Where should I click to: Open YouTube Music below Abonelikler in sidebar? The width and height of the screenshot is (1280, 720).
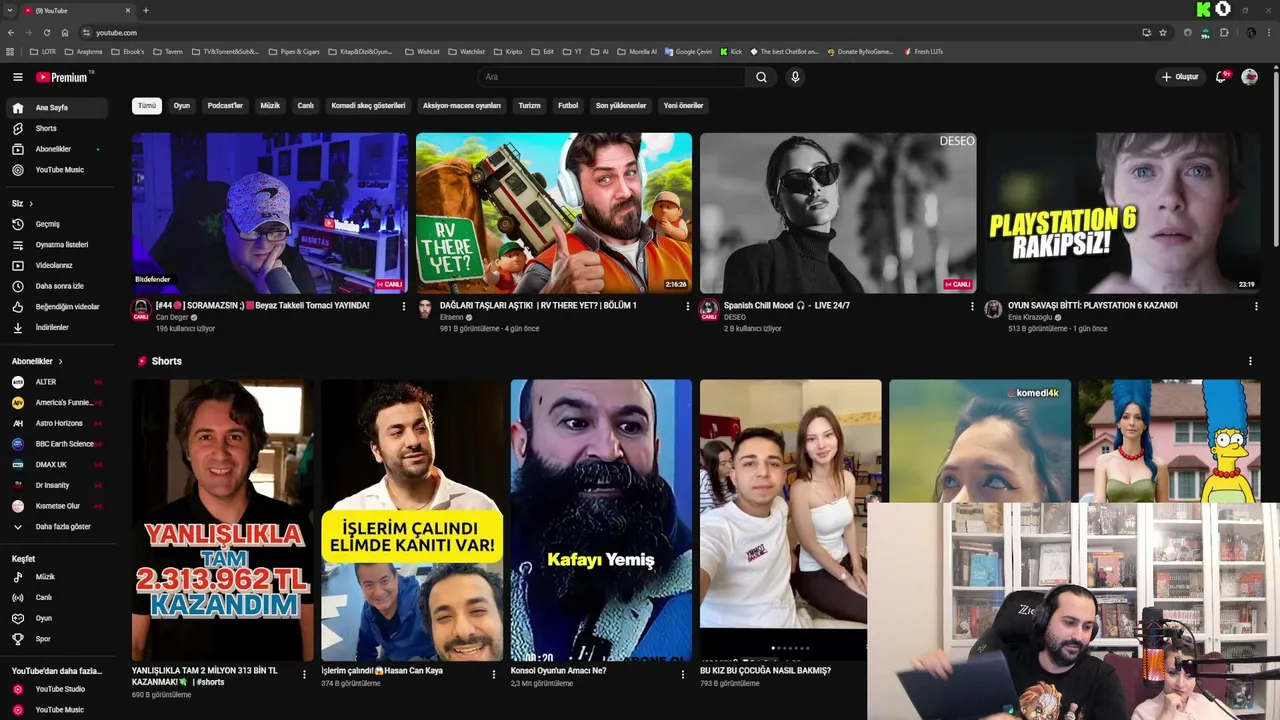click(x=58, y=170)
